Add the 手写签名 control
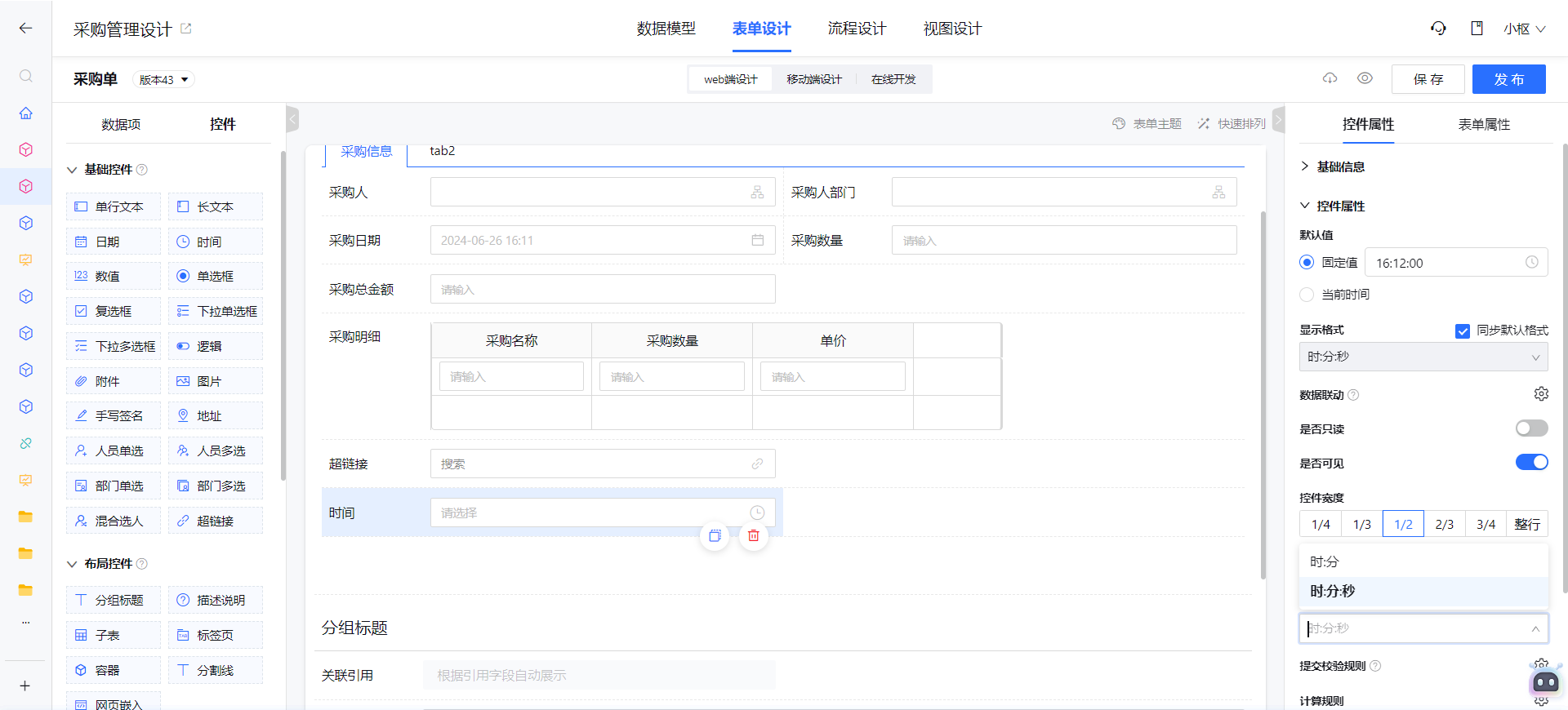The height and width of the screenshot is (710, 1568). tap(114, 415)
